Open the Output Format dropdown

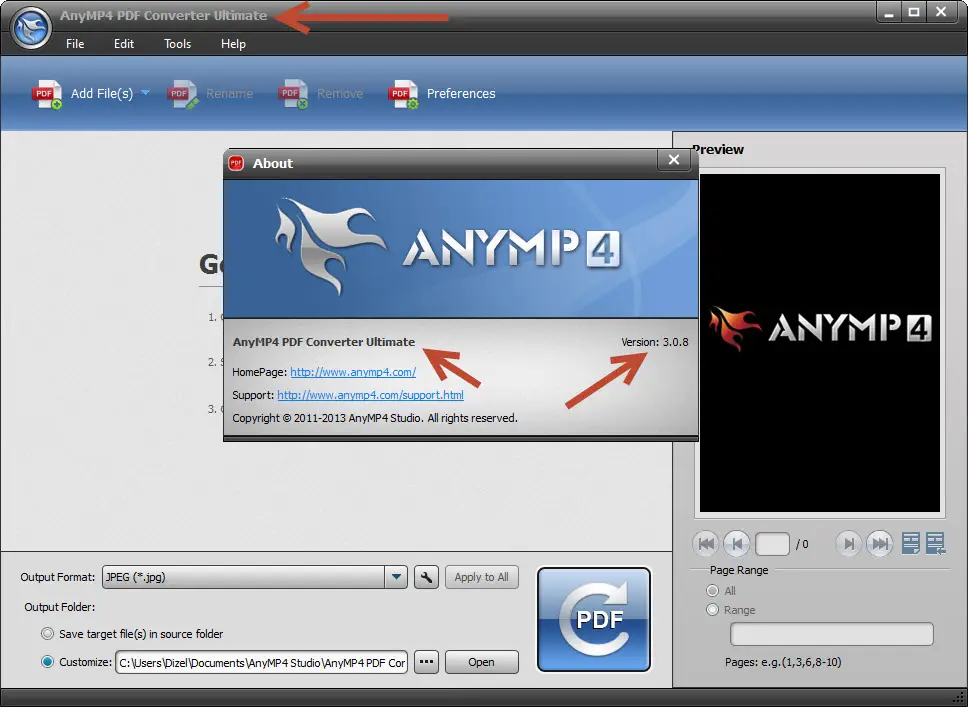(x=396, y=577)
